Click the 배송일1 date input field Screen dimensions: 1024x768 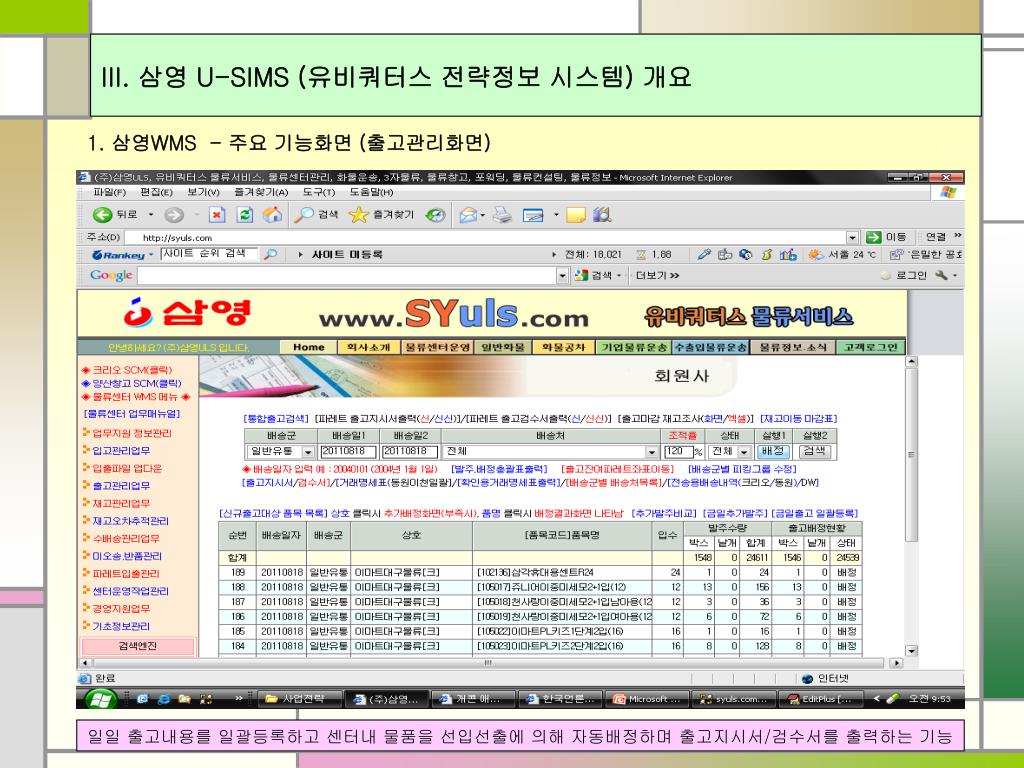(x=348, y=451)
